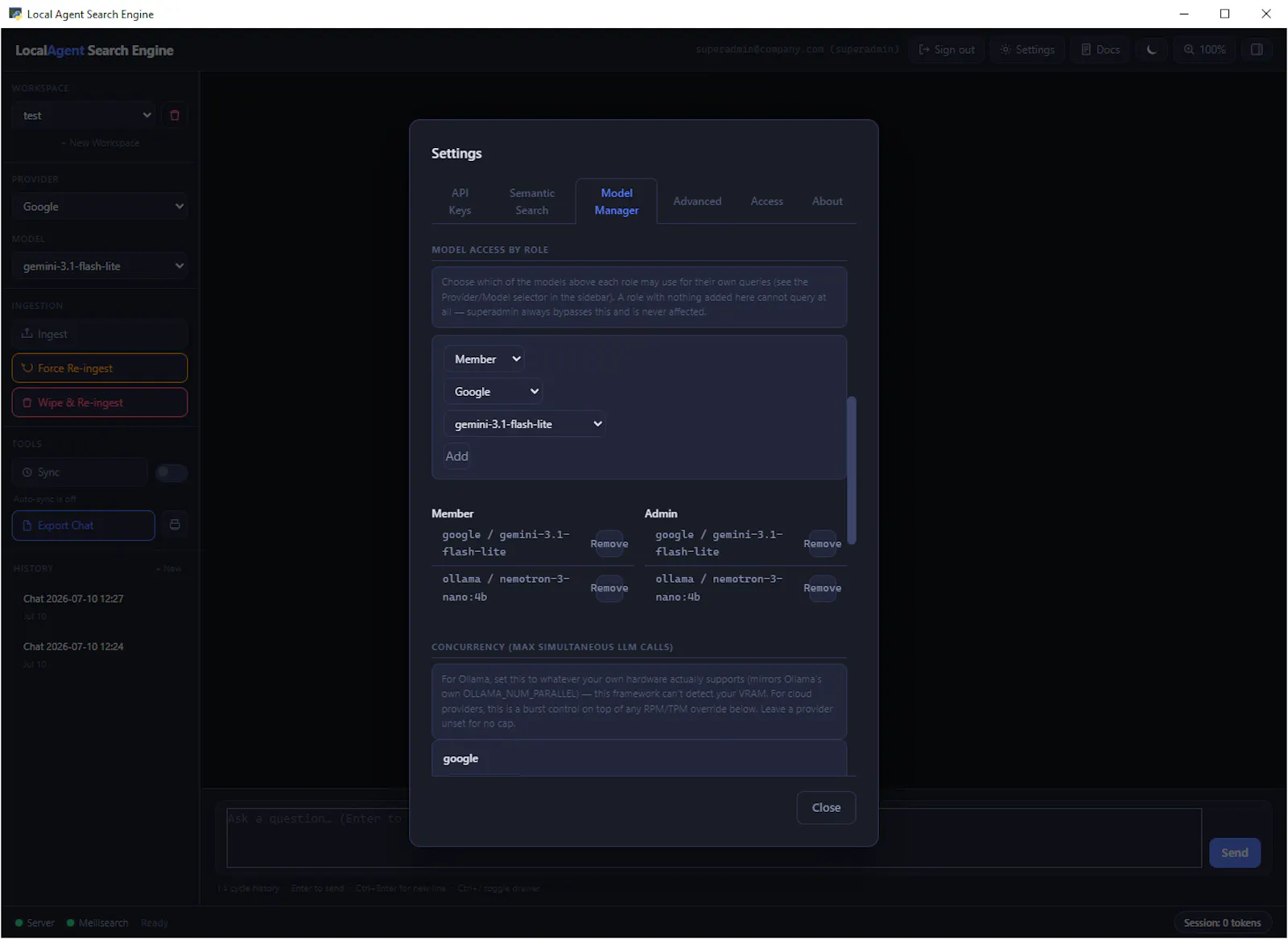
Task: Click the google concurrency section header
Action: (460, 759)
